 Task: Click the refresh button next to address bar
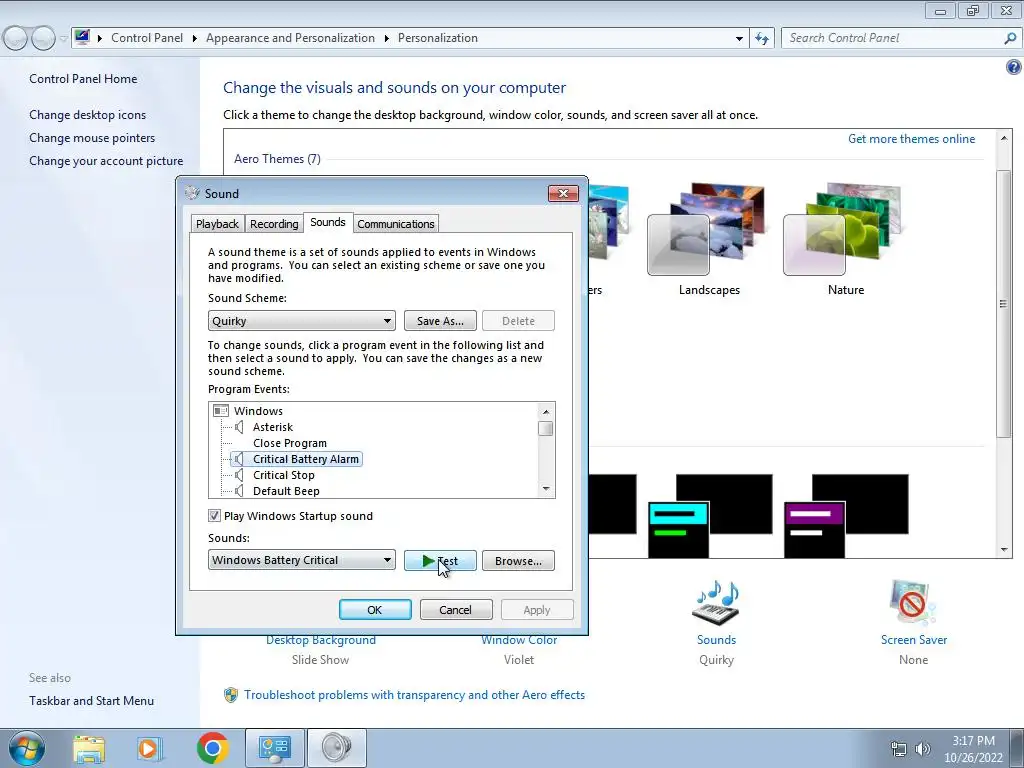[761, 39]
